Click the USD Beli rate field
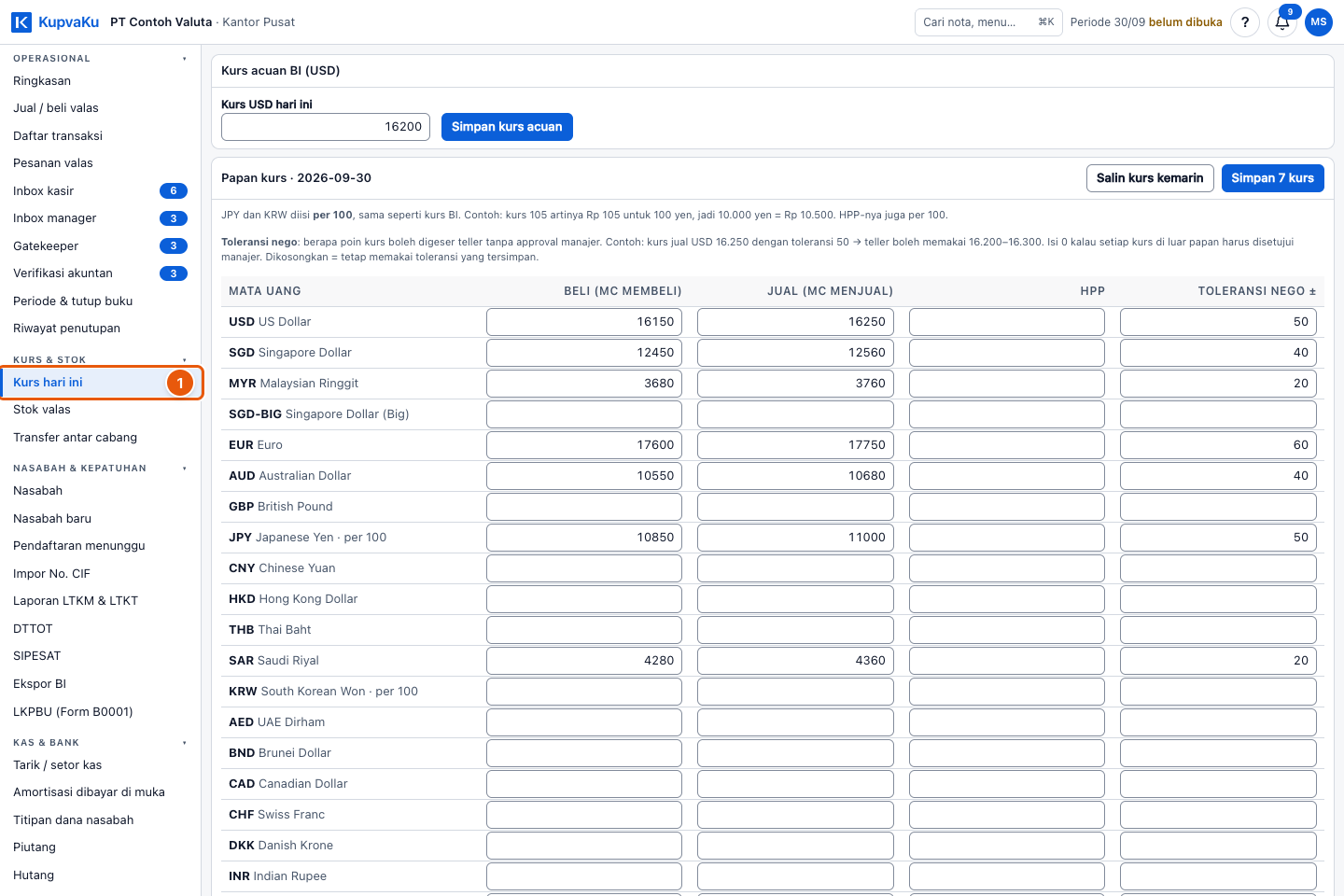Viewport: 1344px width, 896px height. (x=584, y=322)
